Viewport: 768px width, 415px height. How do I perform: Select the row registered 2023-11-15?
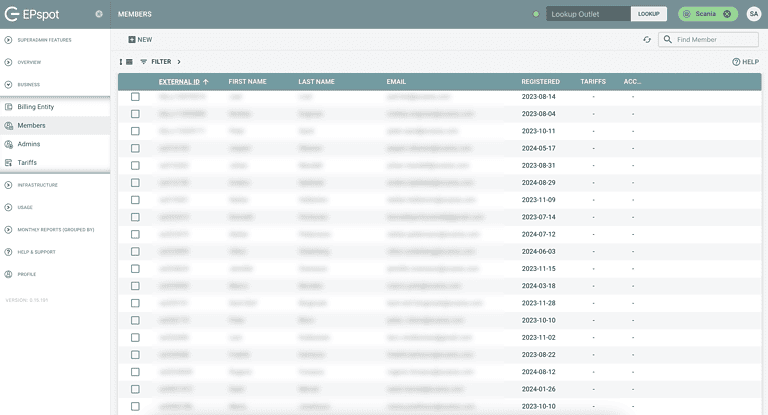pos(135,269)
